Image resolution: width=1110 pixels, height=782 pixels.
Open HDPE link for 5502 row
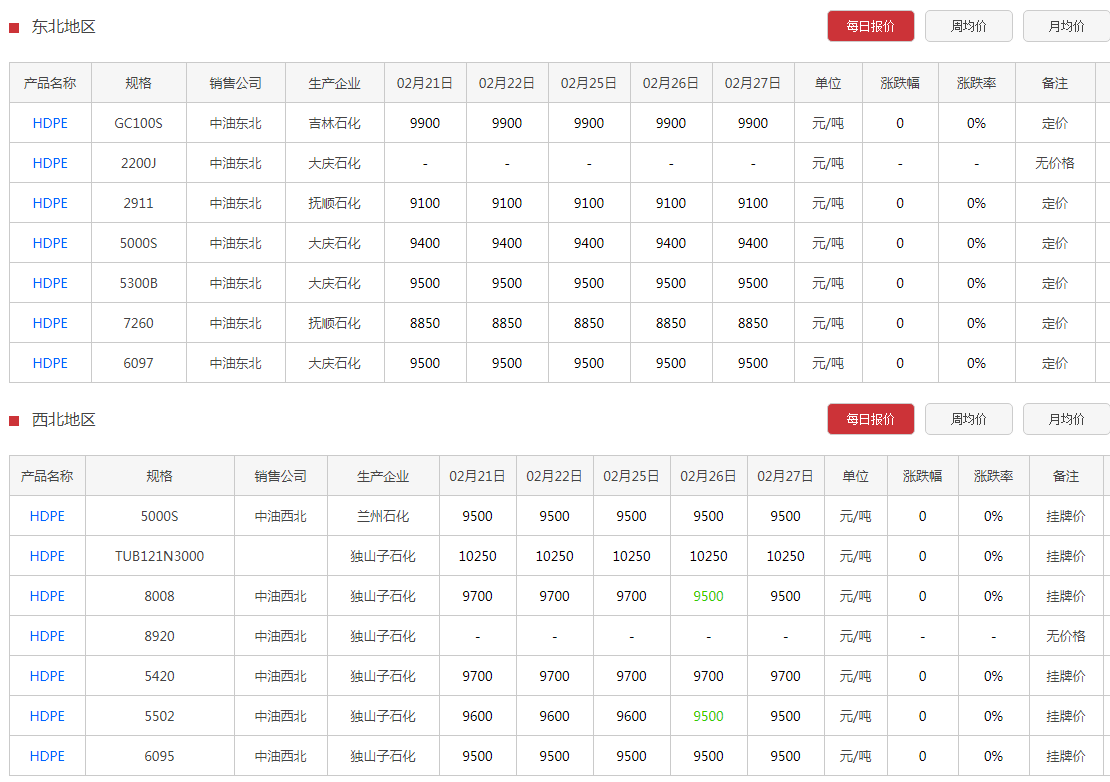47,716
